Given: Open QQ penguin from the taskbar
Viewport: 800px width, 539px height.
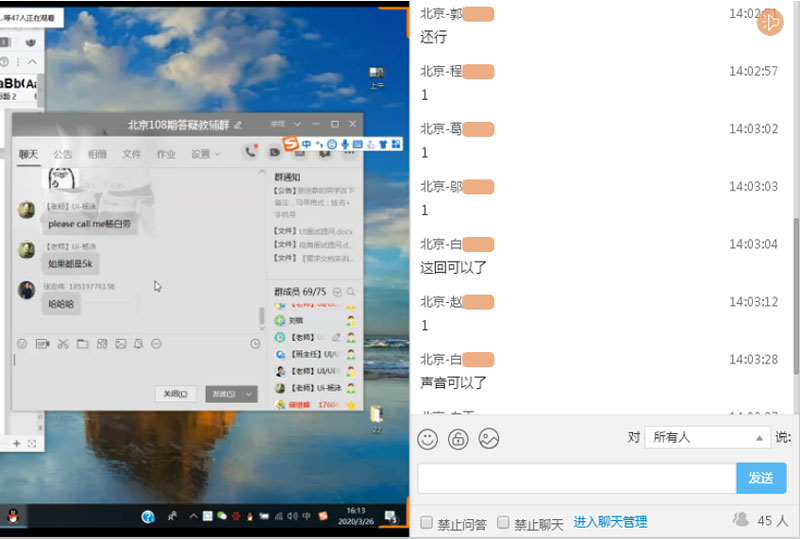Looking at the screenshot, I should (13, 517).
